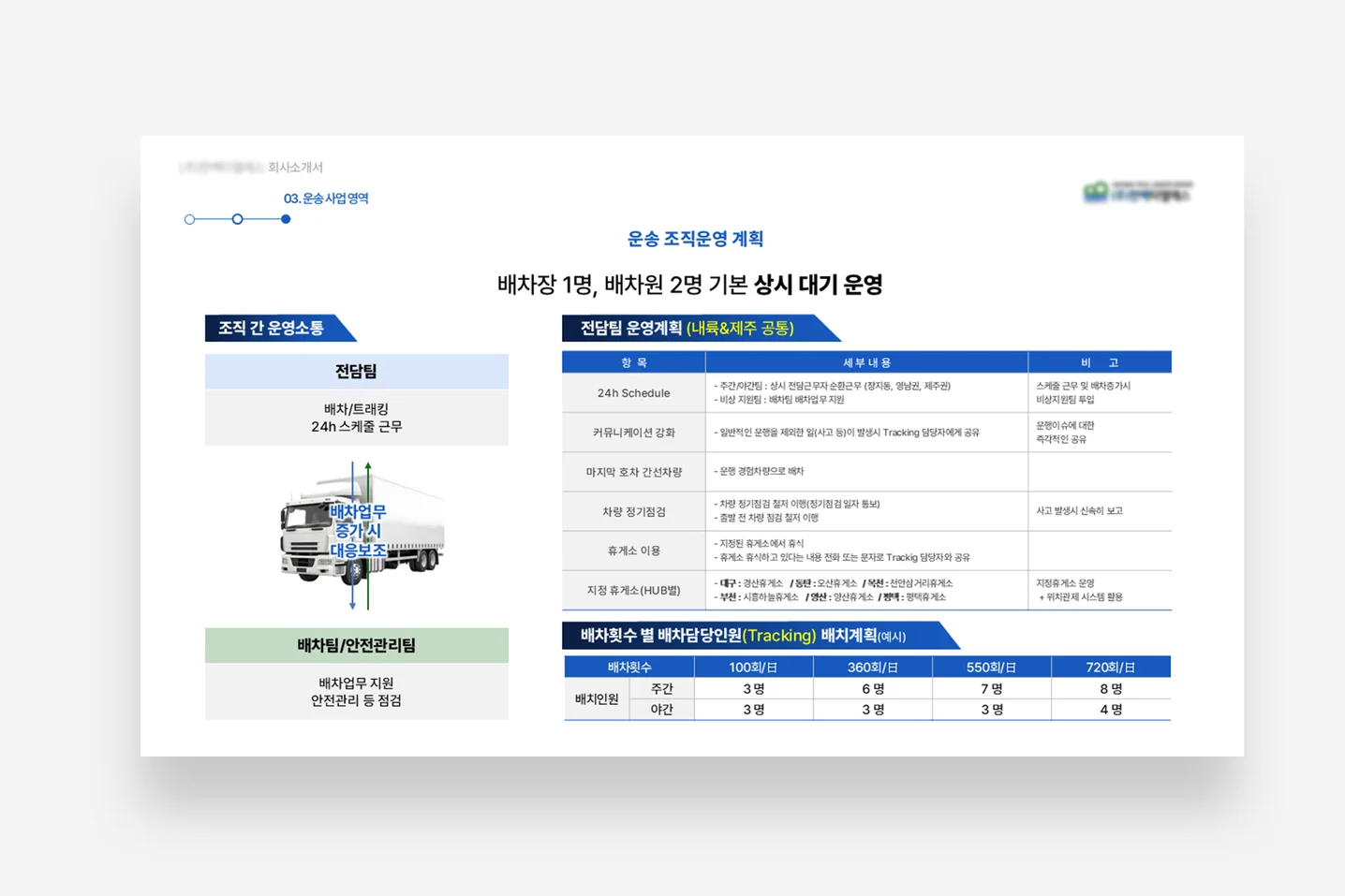Viewport: 1345px width, 896px height.
Task: Click the middle hollow step dot
Action: pyautogui.click(x=237, y=219)
